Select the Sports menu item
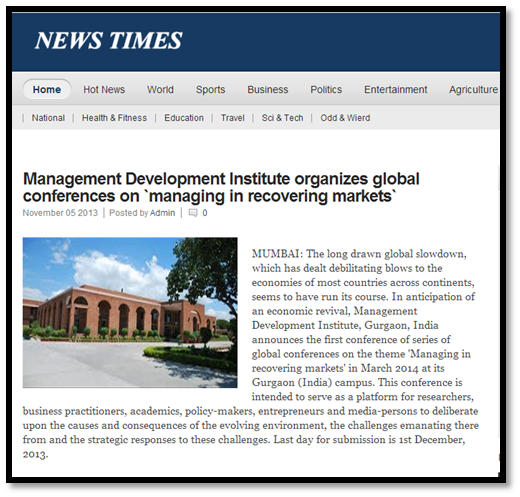Screen dimensions: 520x497 (x=210, y=89)
